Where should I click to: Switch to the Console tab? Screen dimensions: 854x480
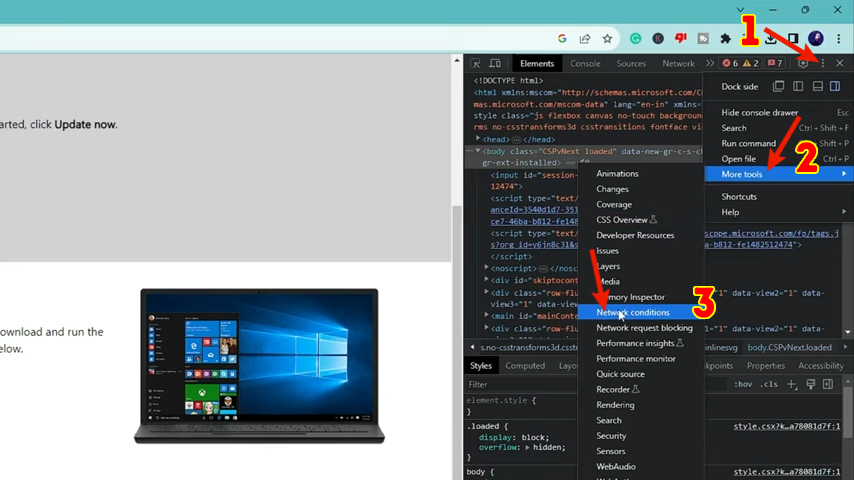pos(585,63)
